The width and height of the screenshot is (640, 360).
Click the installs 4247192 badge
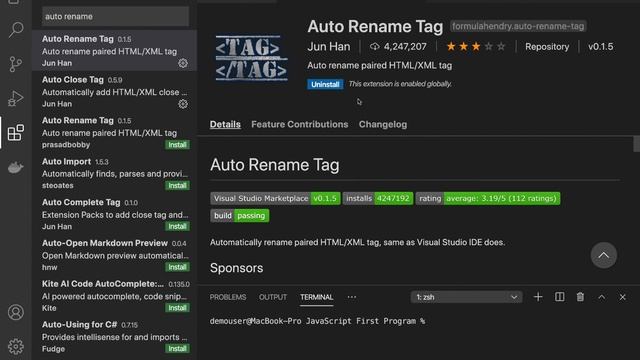tap(378, 198)
